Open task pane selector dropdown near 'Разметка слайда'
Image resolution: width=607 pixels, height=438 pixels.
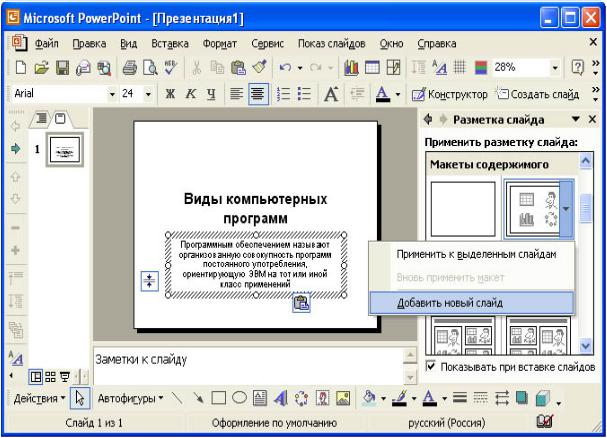click(576, 119)
